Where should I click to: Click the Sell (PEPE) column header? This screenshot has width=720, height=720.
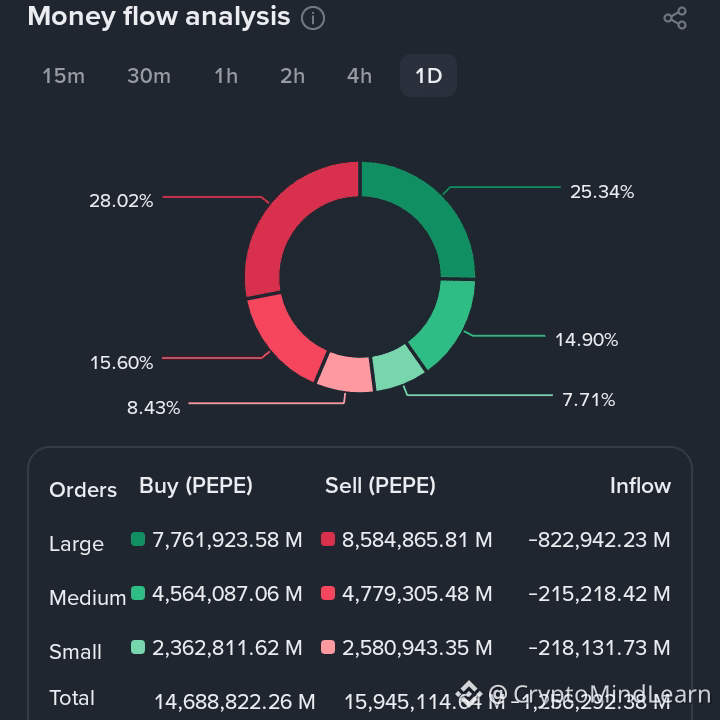point(380,486)
